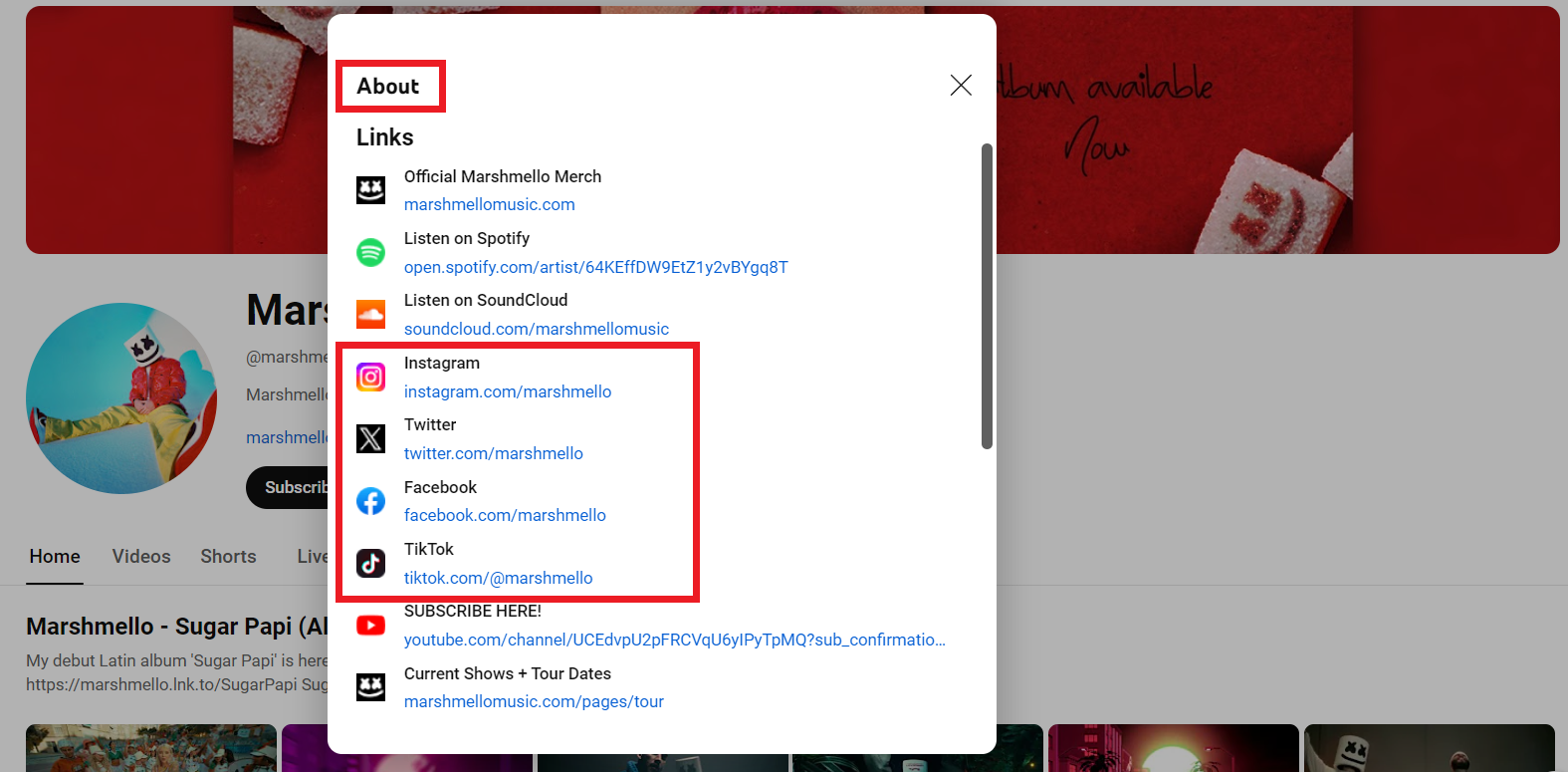Click the Facebook icon in Links

[x=370, y=501]
